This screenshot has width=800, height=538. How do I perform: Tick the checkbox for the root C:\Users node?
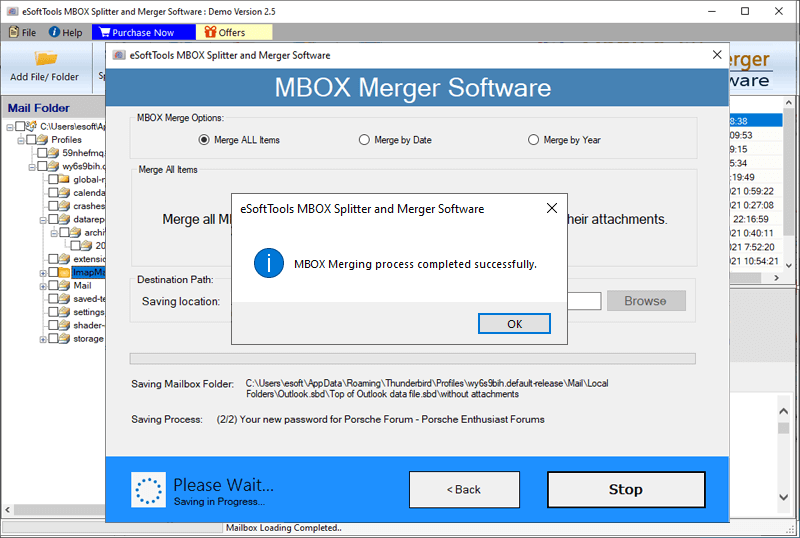pyautogui.click(x=20, y=126)
